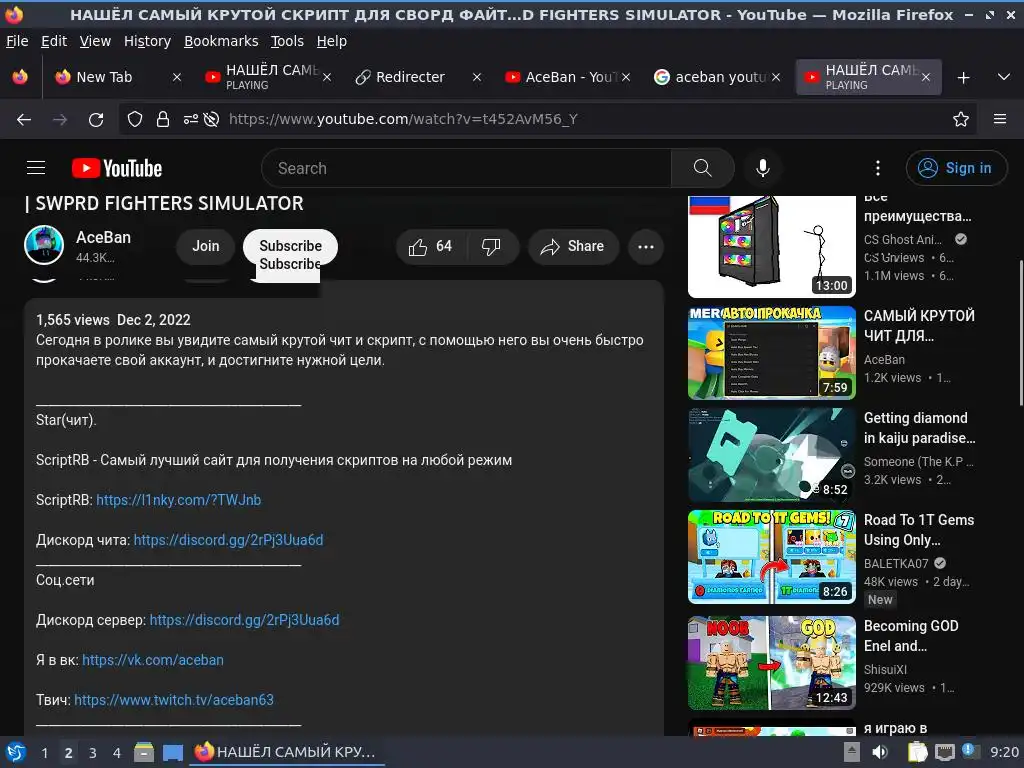Open the desktop start menu icon in taskbar
This screenshot has height=768, width=1024.
(x=16, y=752)
